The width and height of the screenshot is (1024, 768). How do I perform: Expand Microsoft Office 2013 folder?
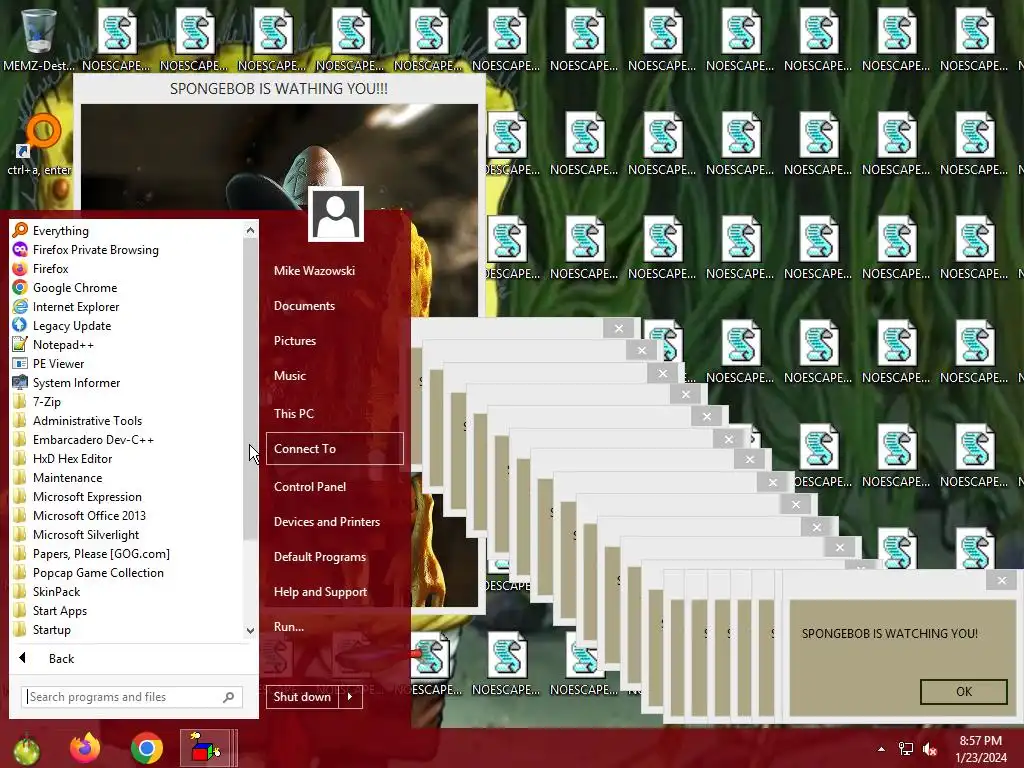(x=127, y=515)
